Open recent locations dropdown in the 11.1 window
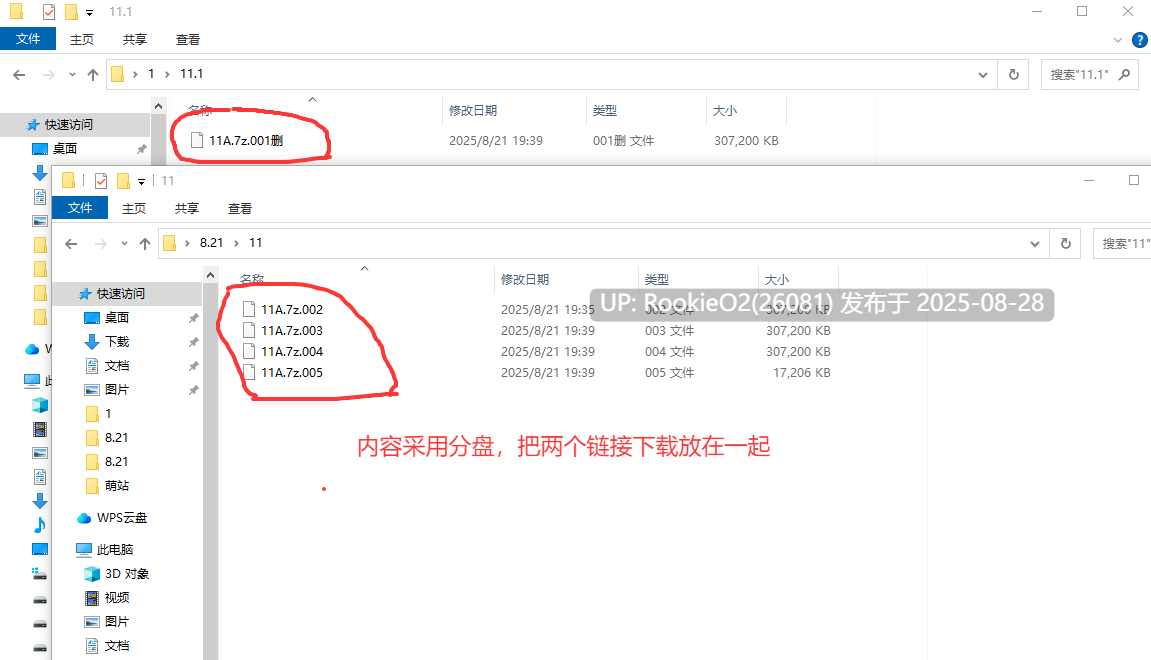Screen dimensions: 1151x660 pyautogui.click(x=72, y=74)
